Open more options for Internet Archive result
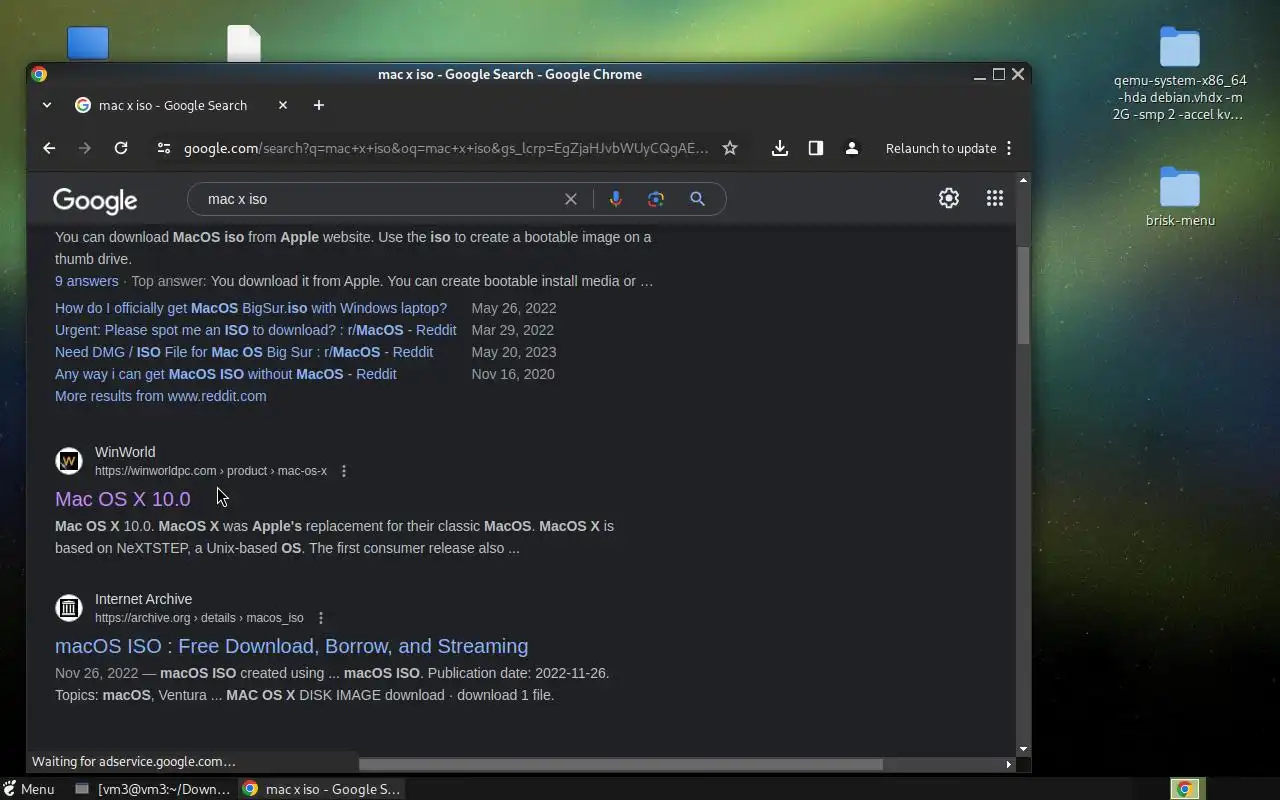 pos(321,618)
